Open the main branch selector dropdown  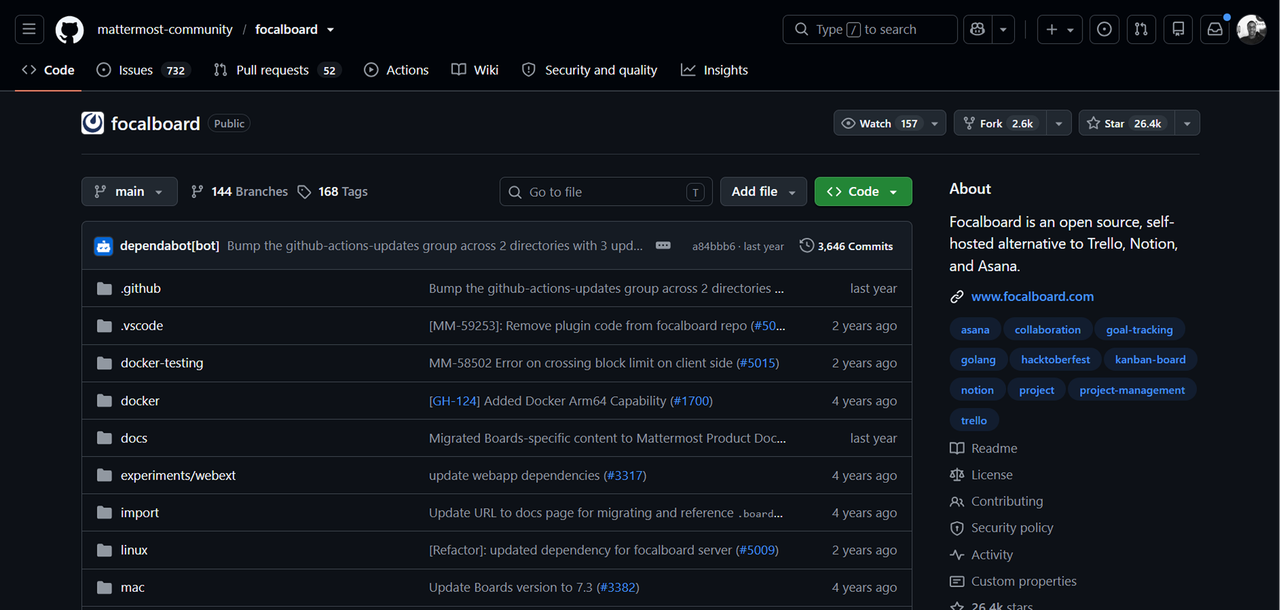130,191
